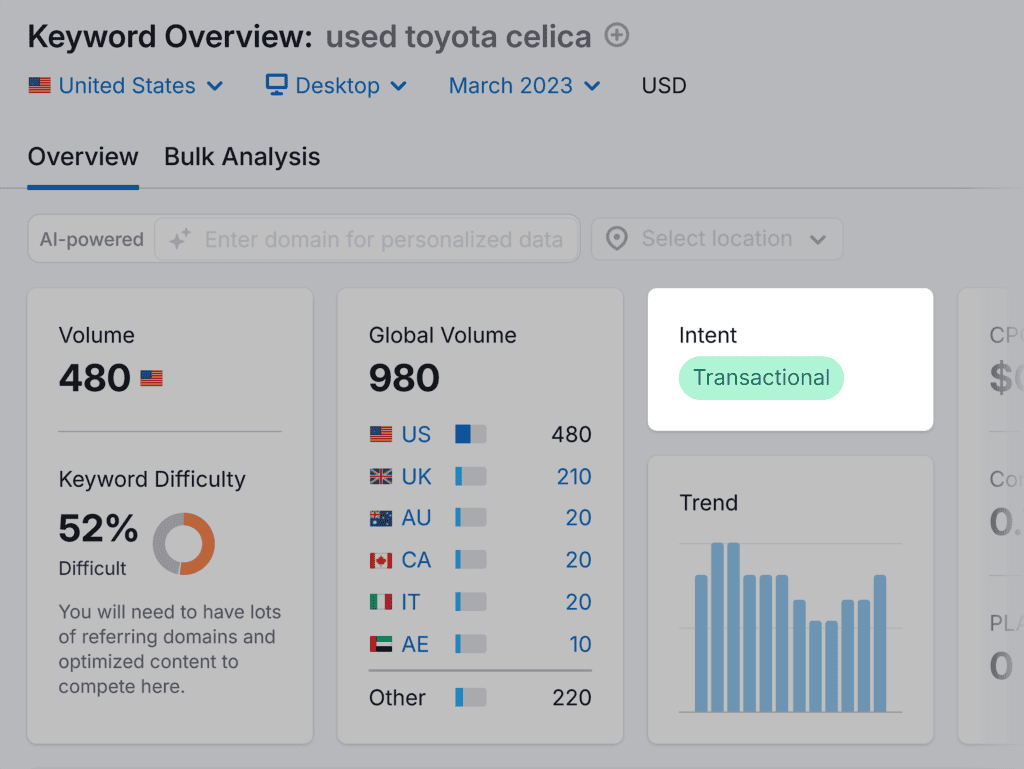The height and width of the screenshot is (769, 1024).
Task: Click the tallest bar in Trend chart
Action: pos(718,626)
